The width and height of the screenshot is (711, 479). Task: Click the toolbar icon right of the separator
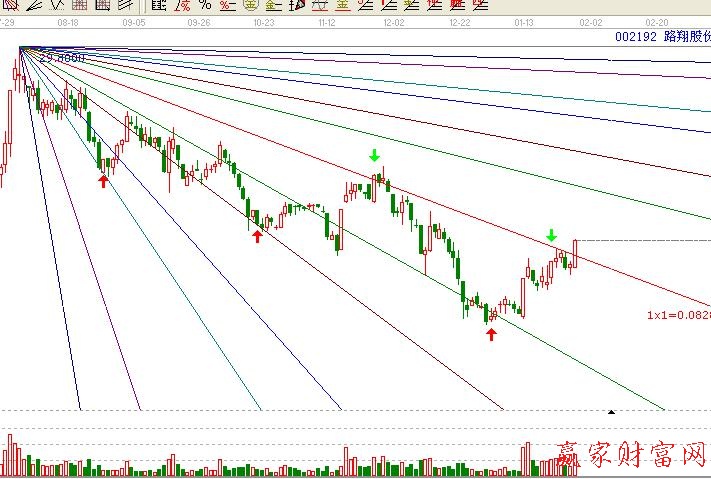coord(158,4)
